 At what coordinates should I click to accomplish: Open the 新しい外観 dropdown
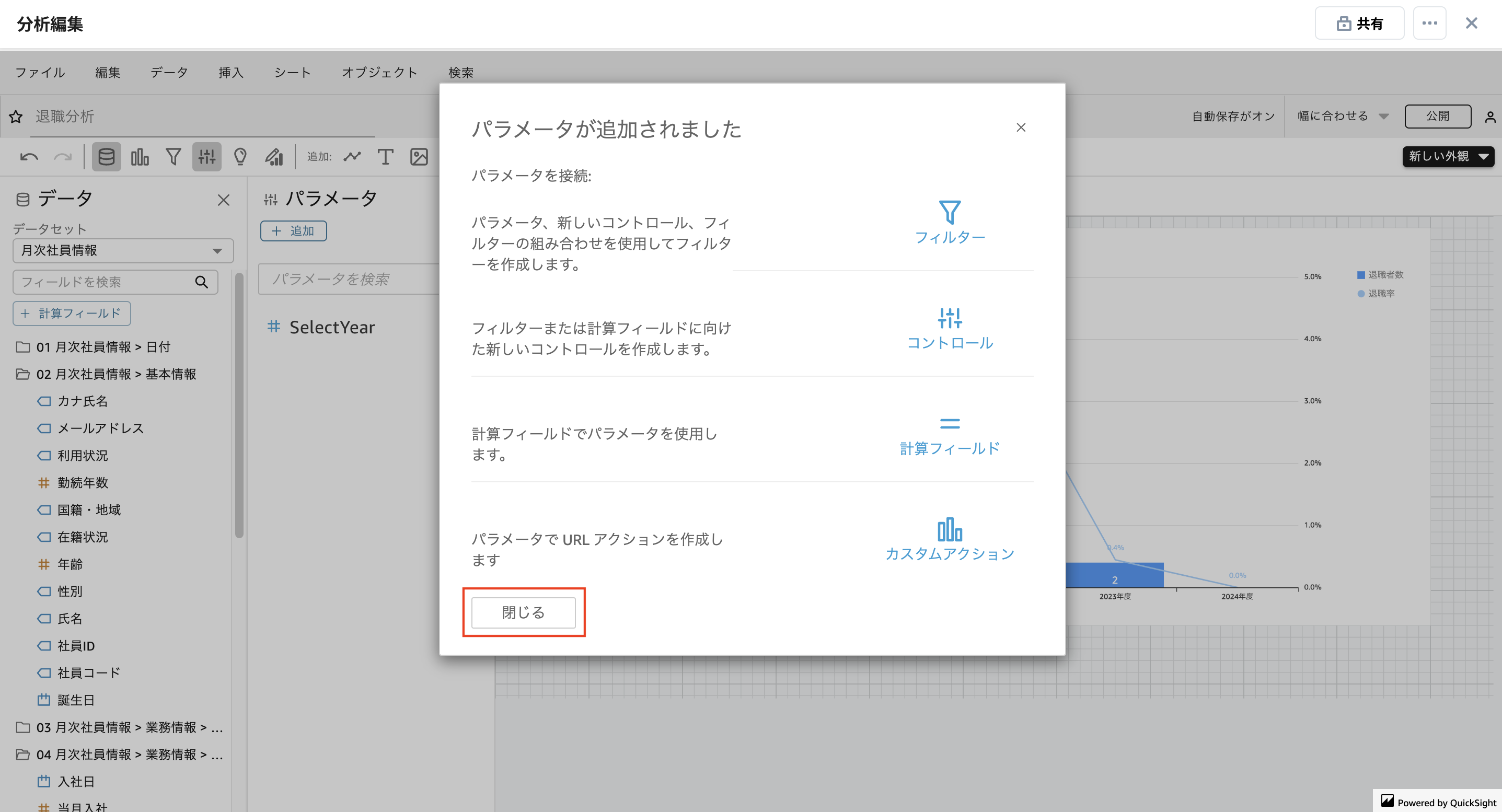(x=1448, y=156)
